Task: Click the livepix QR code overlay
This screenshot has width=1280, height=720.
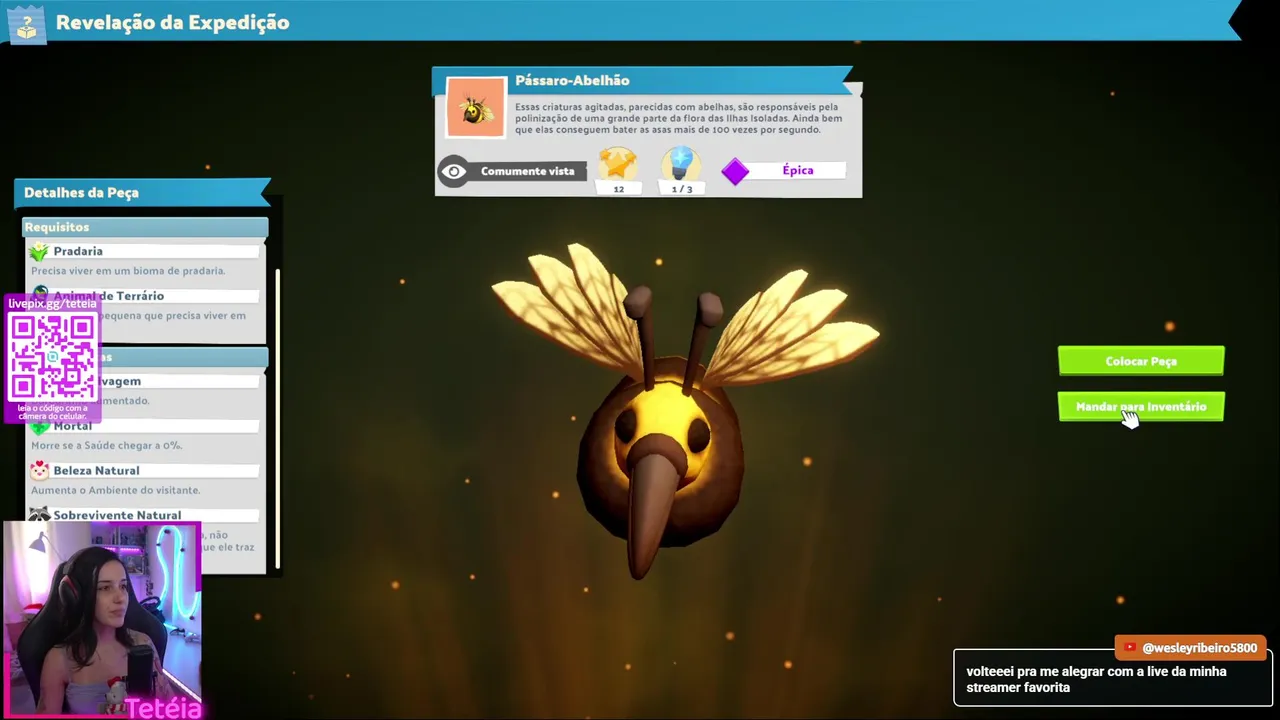Action: coord(53,357)
